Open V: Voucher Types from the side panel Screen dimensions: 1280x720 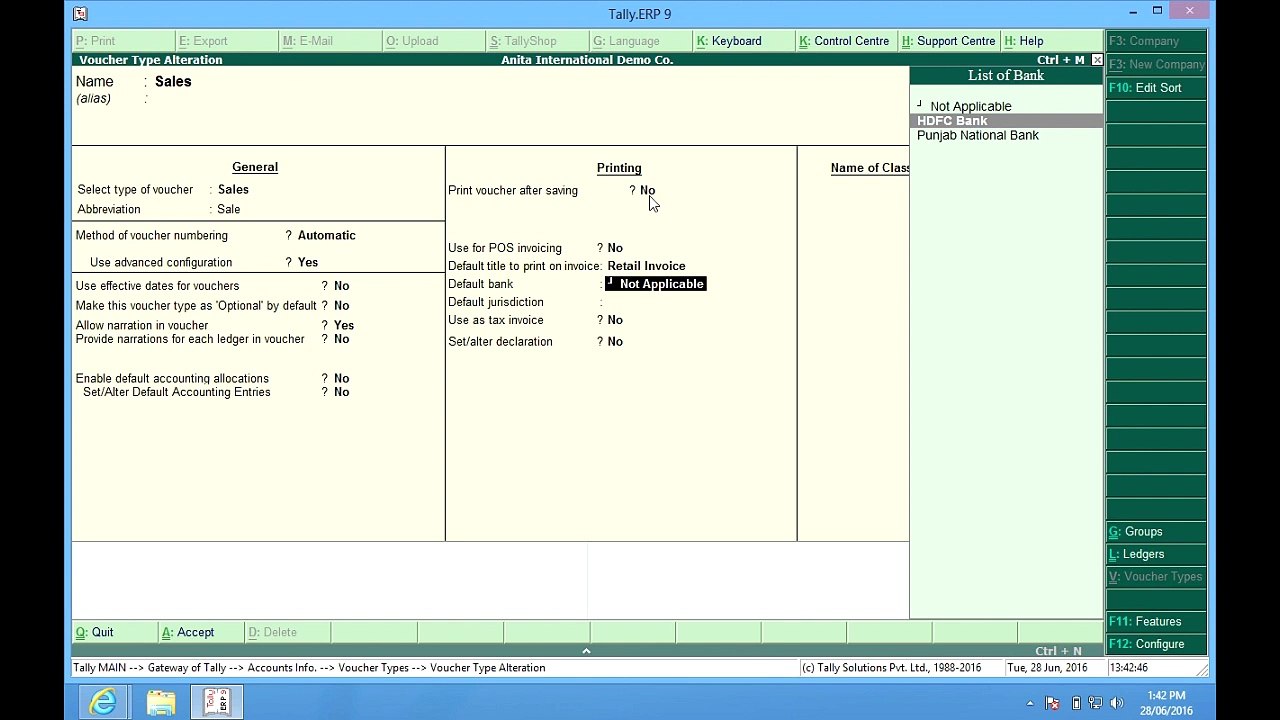coord(1156,577)
